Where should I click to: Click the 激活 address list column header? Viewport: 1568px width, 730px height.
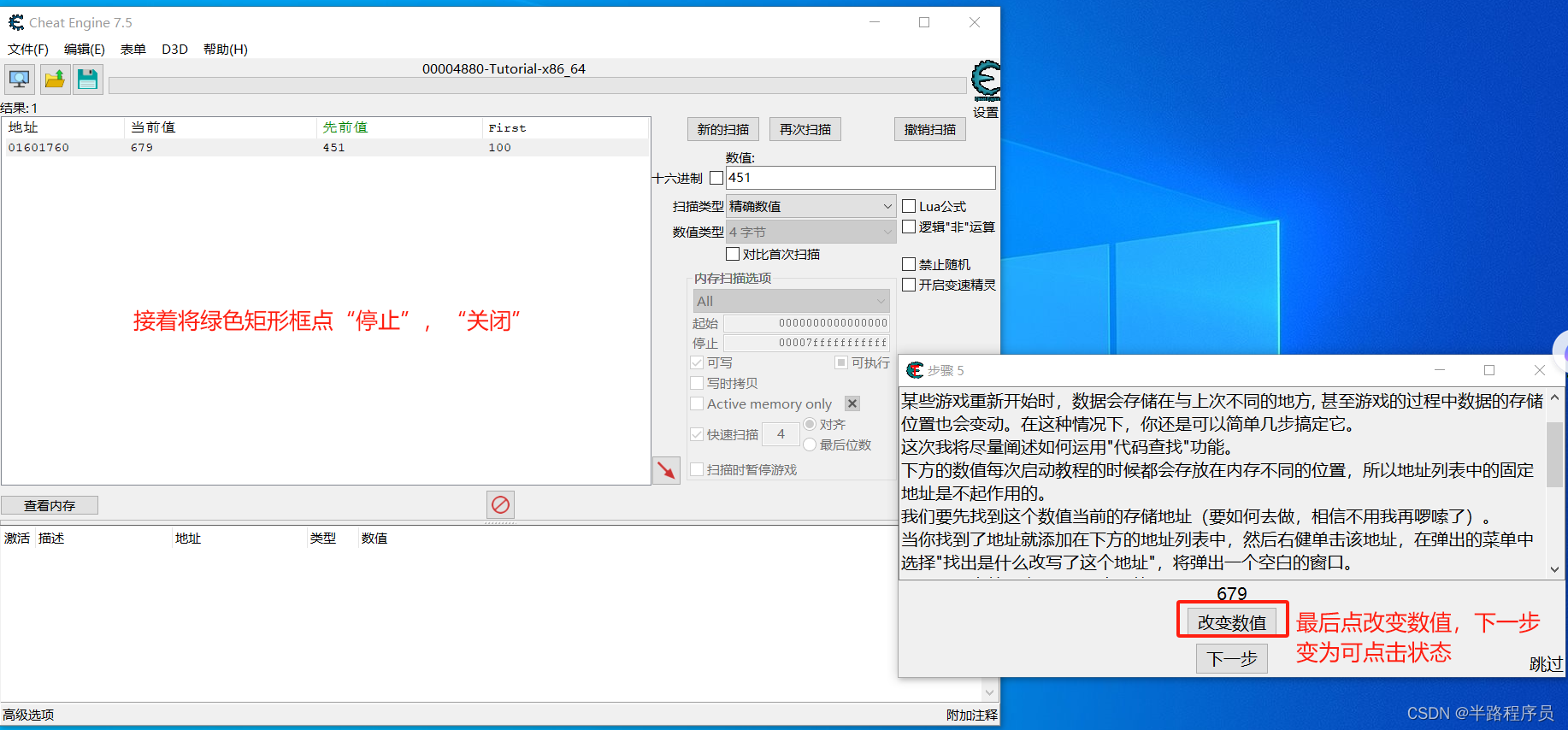[x=17, y=539]
